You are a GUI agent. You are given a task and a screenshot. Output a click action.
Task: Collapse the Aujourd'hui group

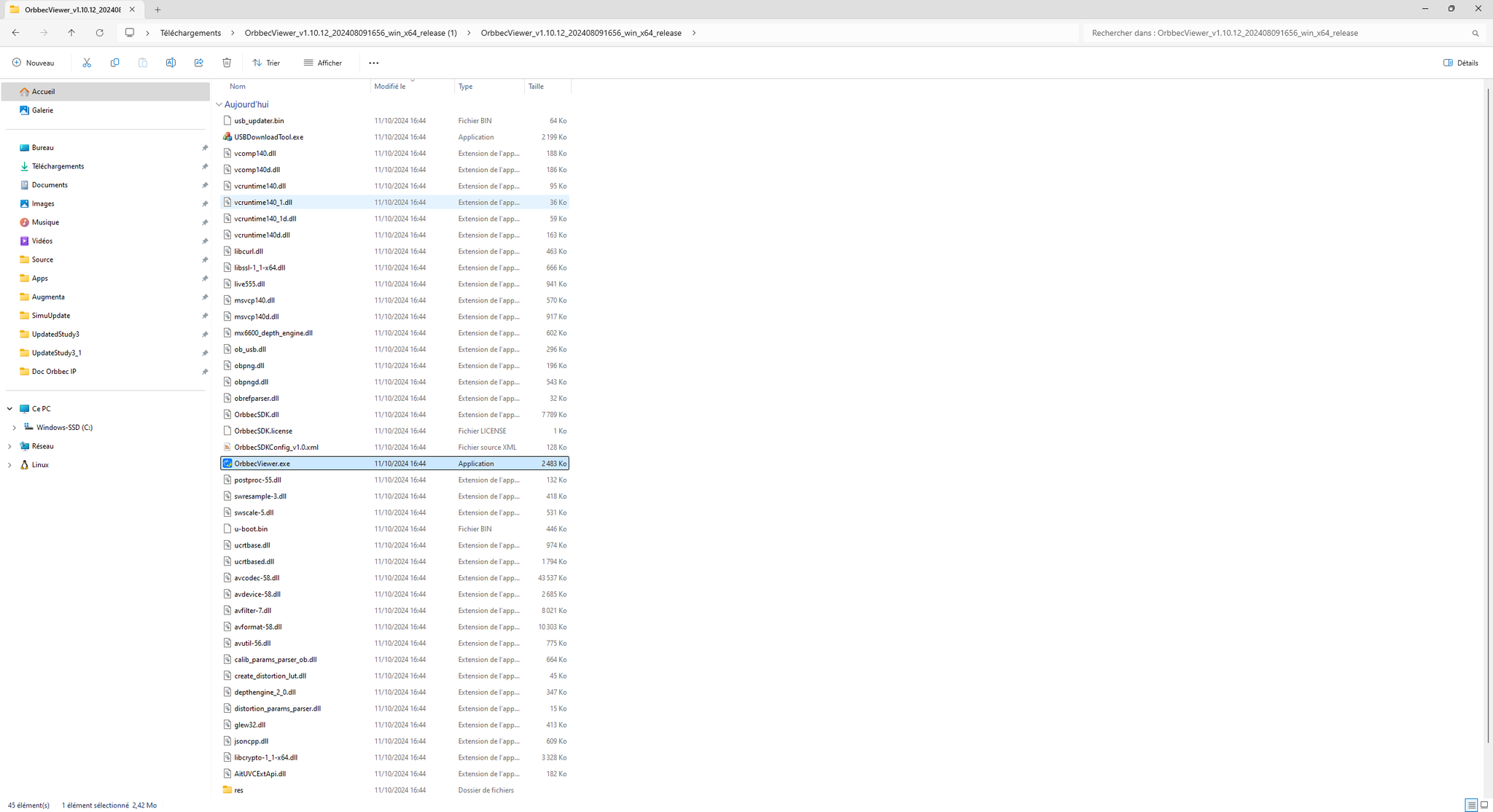click(x=219, y=104)
